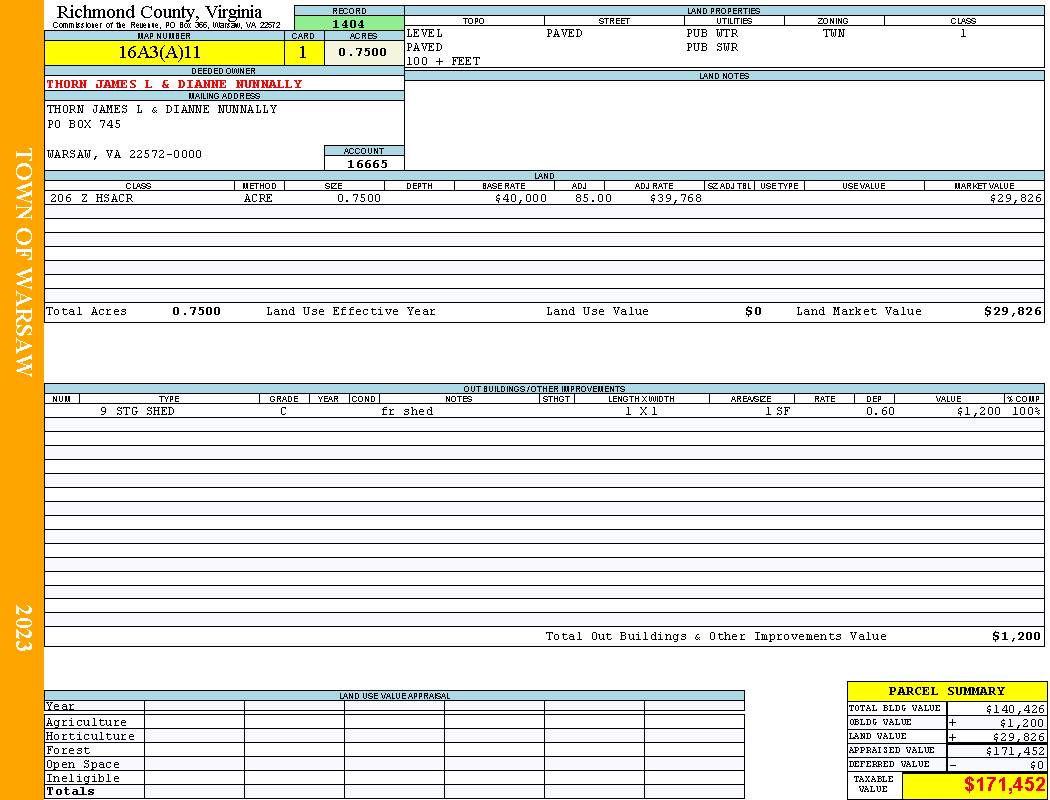Click grade C for the shed
The height and width of the screenshot is (800, 1050).
pos(283,412)
